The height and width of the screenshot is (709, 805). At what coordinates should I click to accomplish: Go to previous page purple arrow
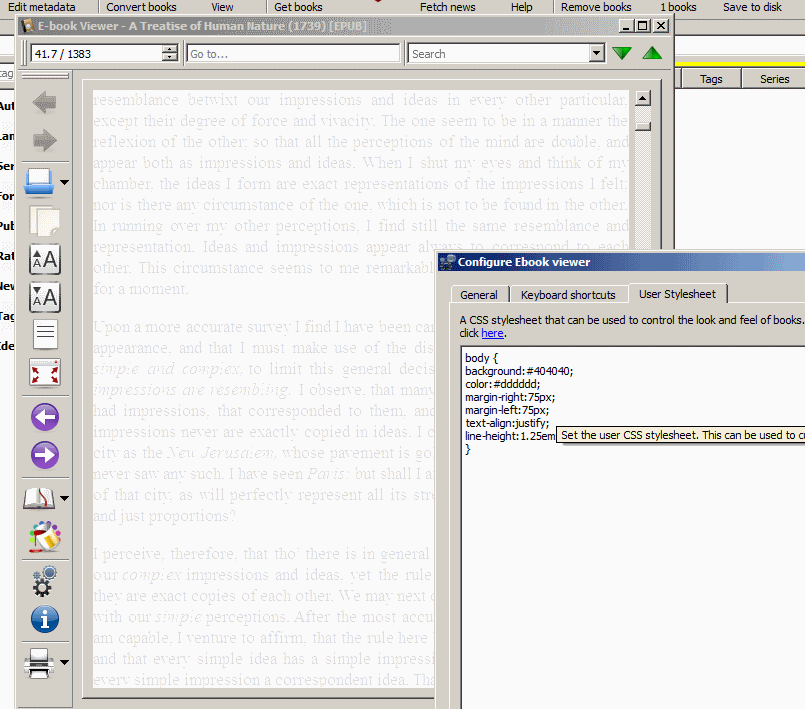pyautogui.click(x=45, y=417)
